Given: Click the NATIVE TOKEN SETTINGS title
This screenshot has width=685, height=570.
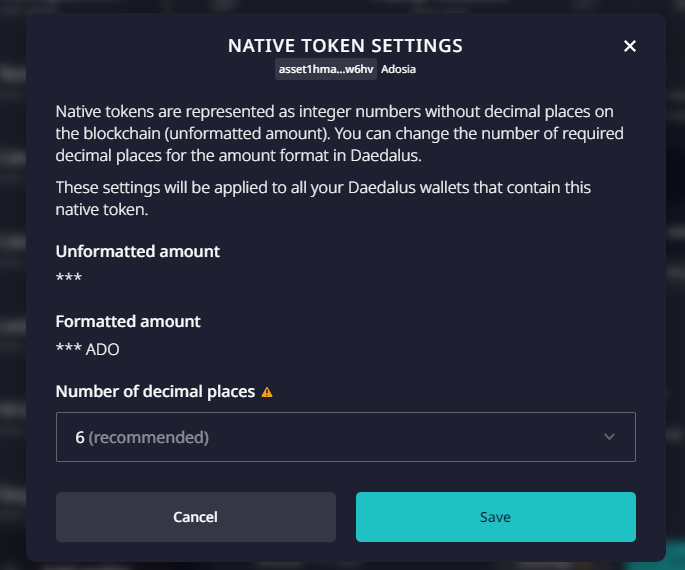Looking at the screenshot, I should (345, 46).
